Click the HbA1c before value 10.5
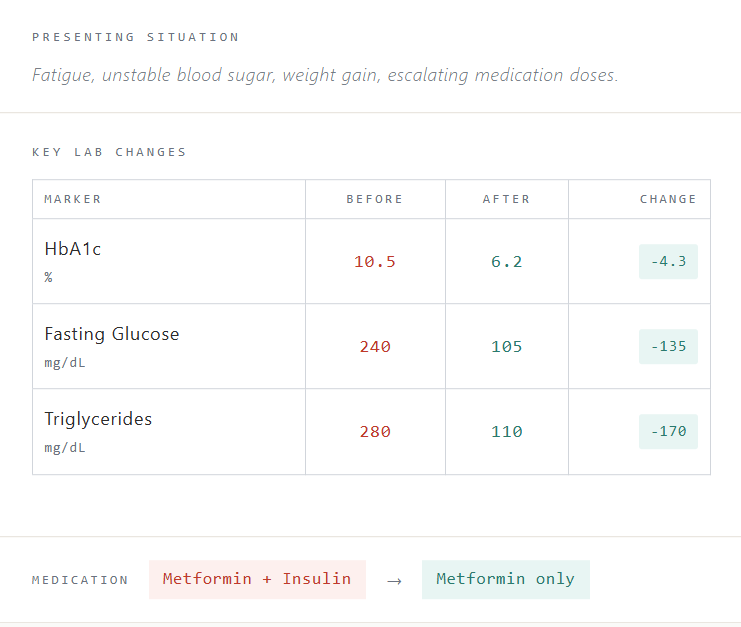The image size is (741, 627). (375, 262)
